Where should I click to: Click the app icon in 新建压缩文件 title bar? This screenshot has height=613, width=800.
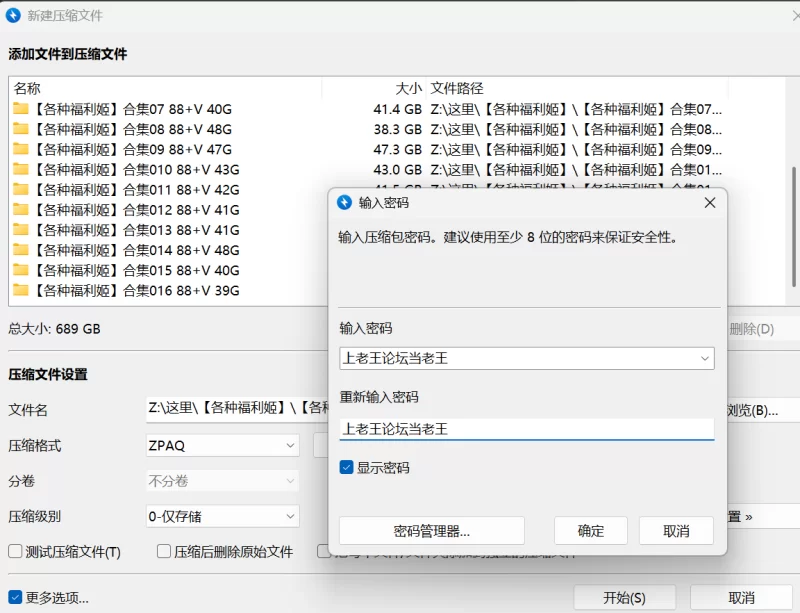[x=14, y=15]
